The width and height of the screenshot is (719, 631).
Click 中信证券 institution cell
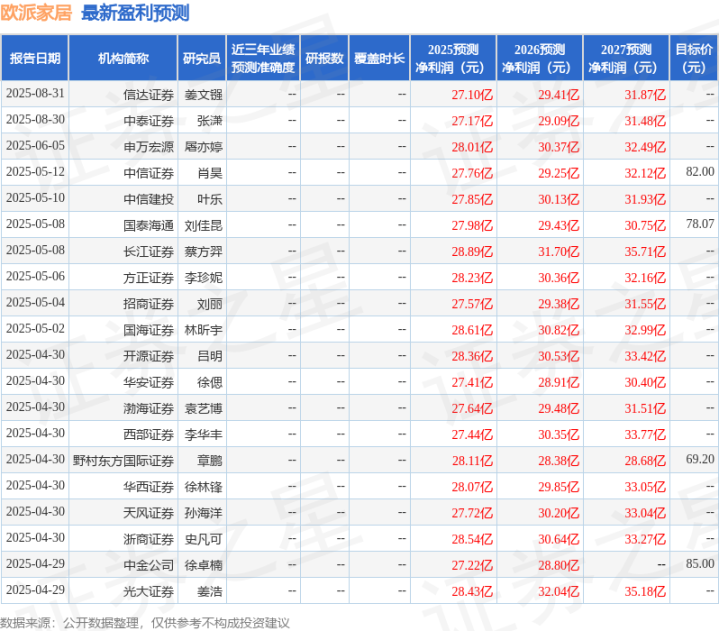click(148, 173)
